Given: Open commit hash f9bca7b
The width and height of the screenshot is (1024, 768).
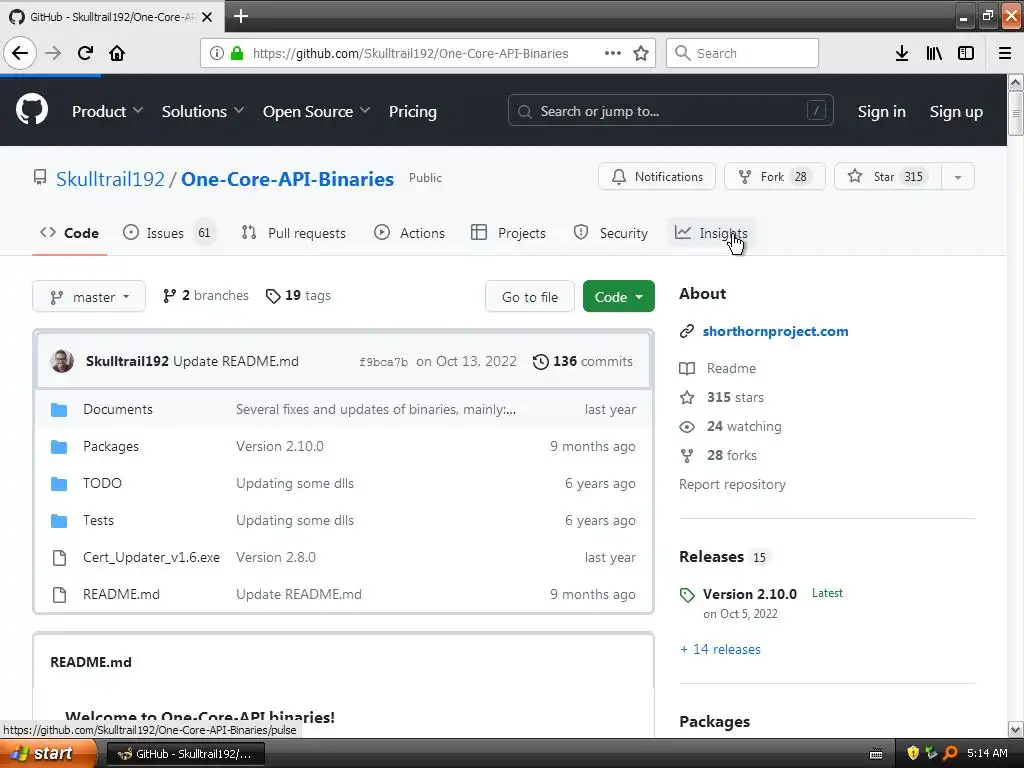Looking at the screenshot, I should [x=383, y=362].
